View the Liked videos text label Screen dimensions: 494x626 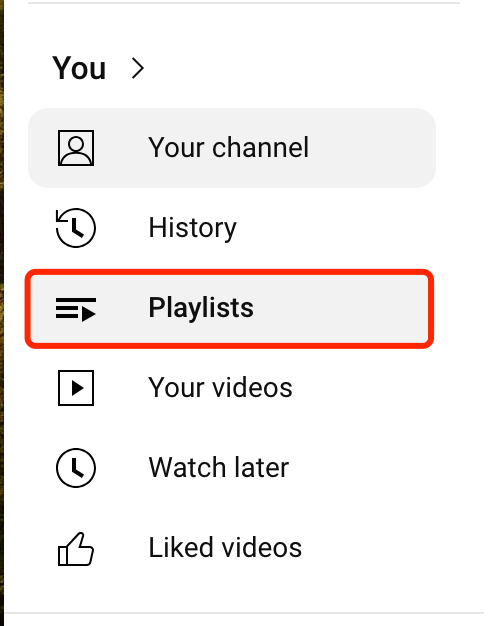tap(225, 547)
